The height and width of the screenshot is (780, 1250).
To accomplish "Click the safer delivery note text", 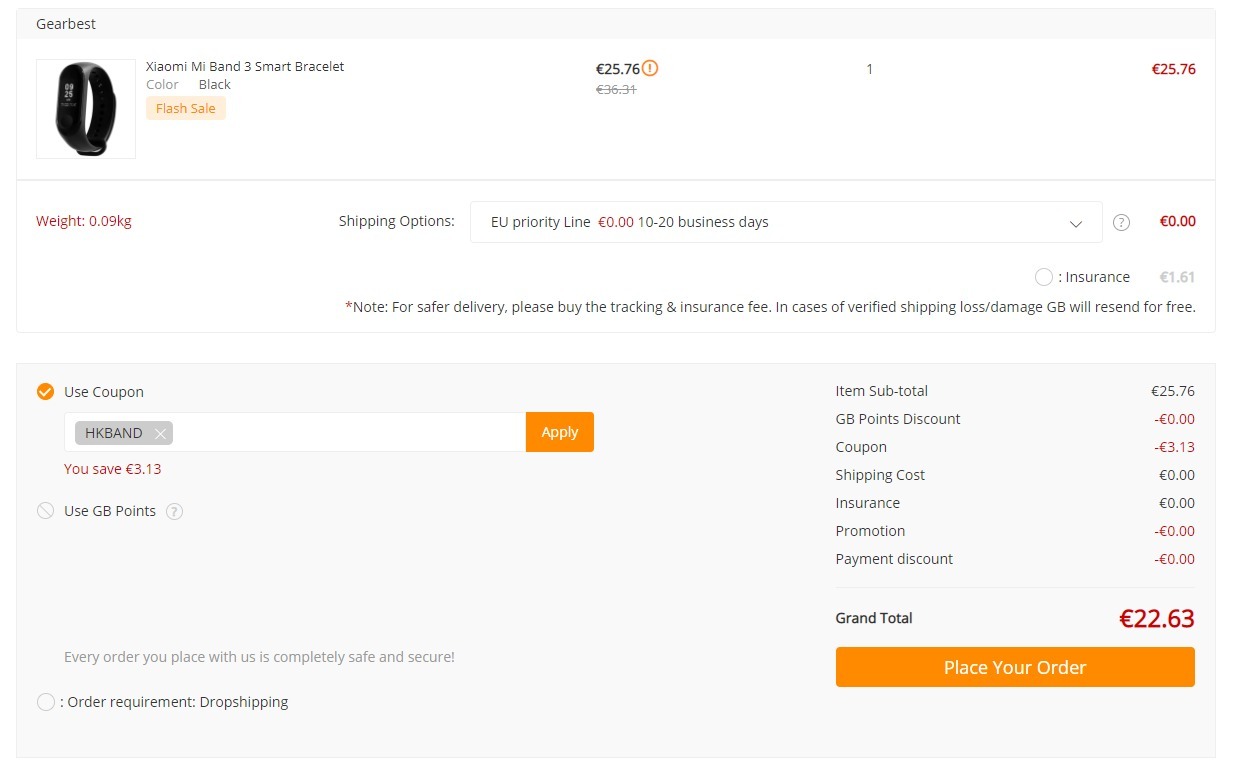I will pos(770,307).
